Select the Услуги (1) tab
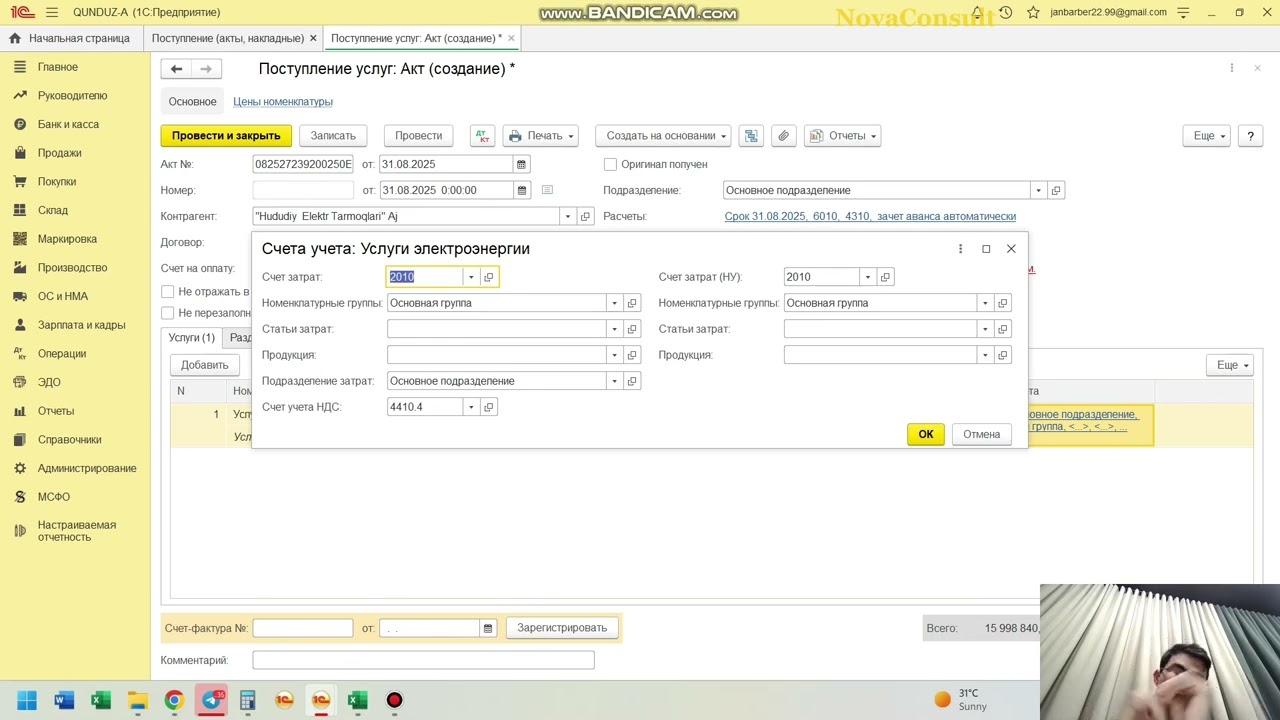This screenshot has width=1280, height=720. click(x=191, y=338)
